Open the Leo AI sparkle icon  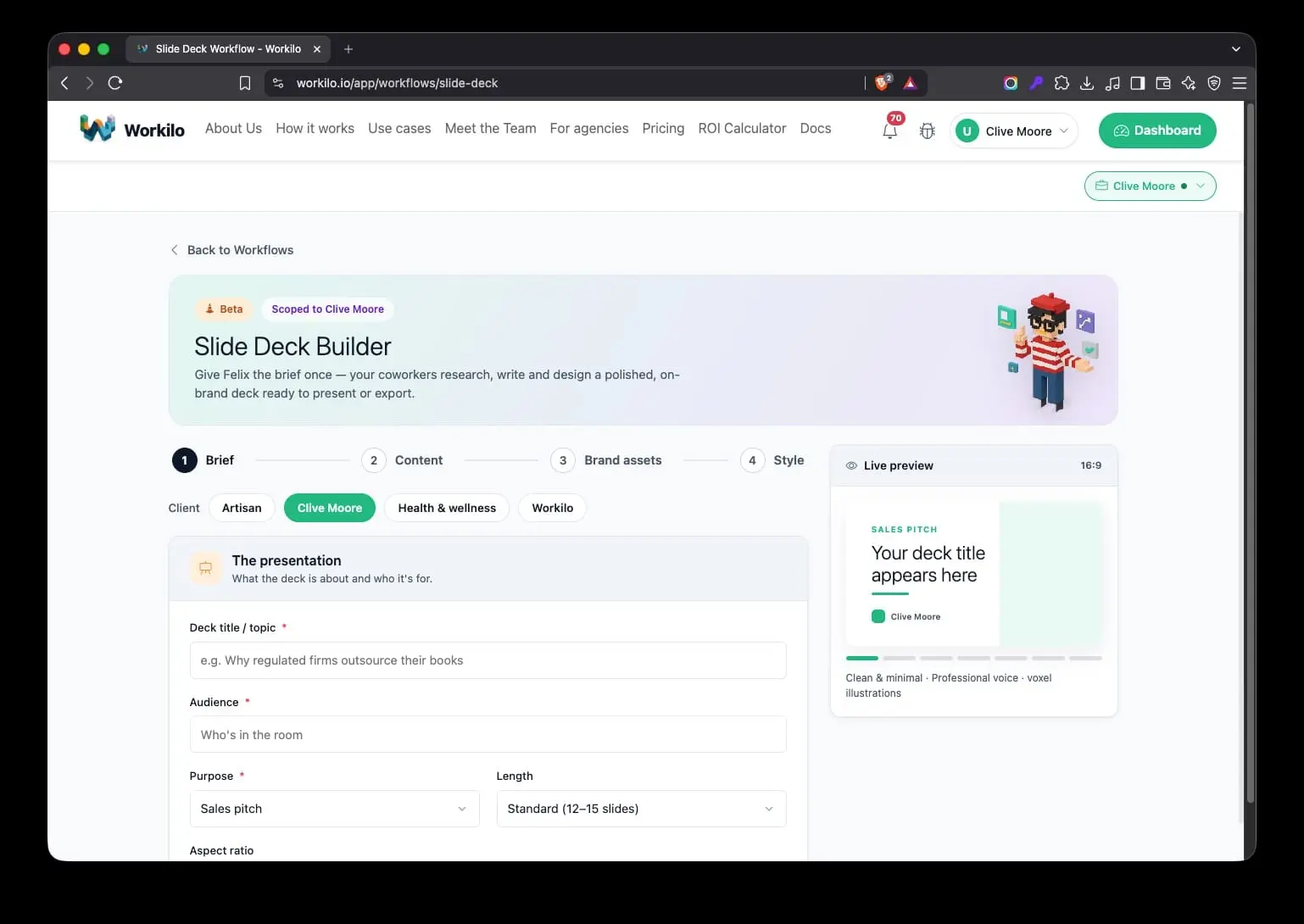pyautogui.click(x=1189, y=83)
